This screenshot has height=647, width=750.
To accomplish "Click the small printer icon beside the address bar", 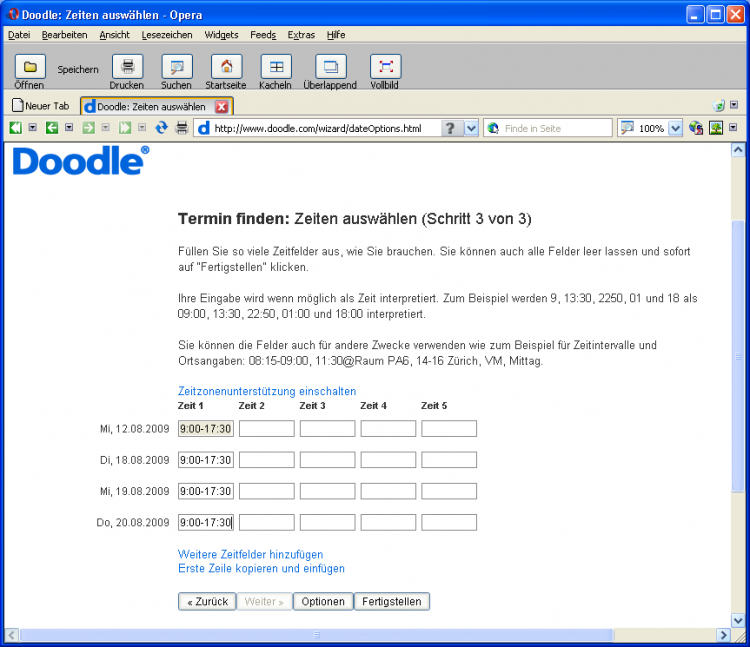I will pyautogui.click(x=182, y=128).
